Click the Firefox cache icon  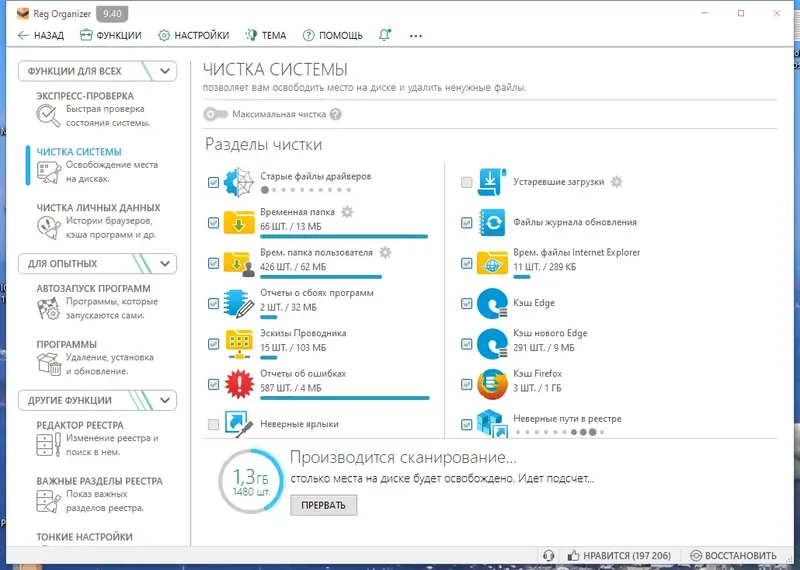tap(492, 384)
